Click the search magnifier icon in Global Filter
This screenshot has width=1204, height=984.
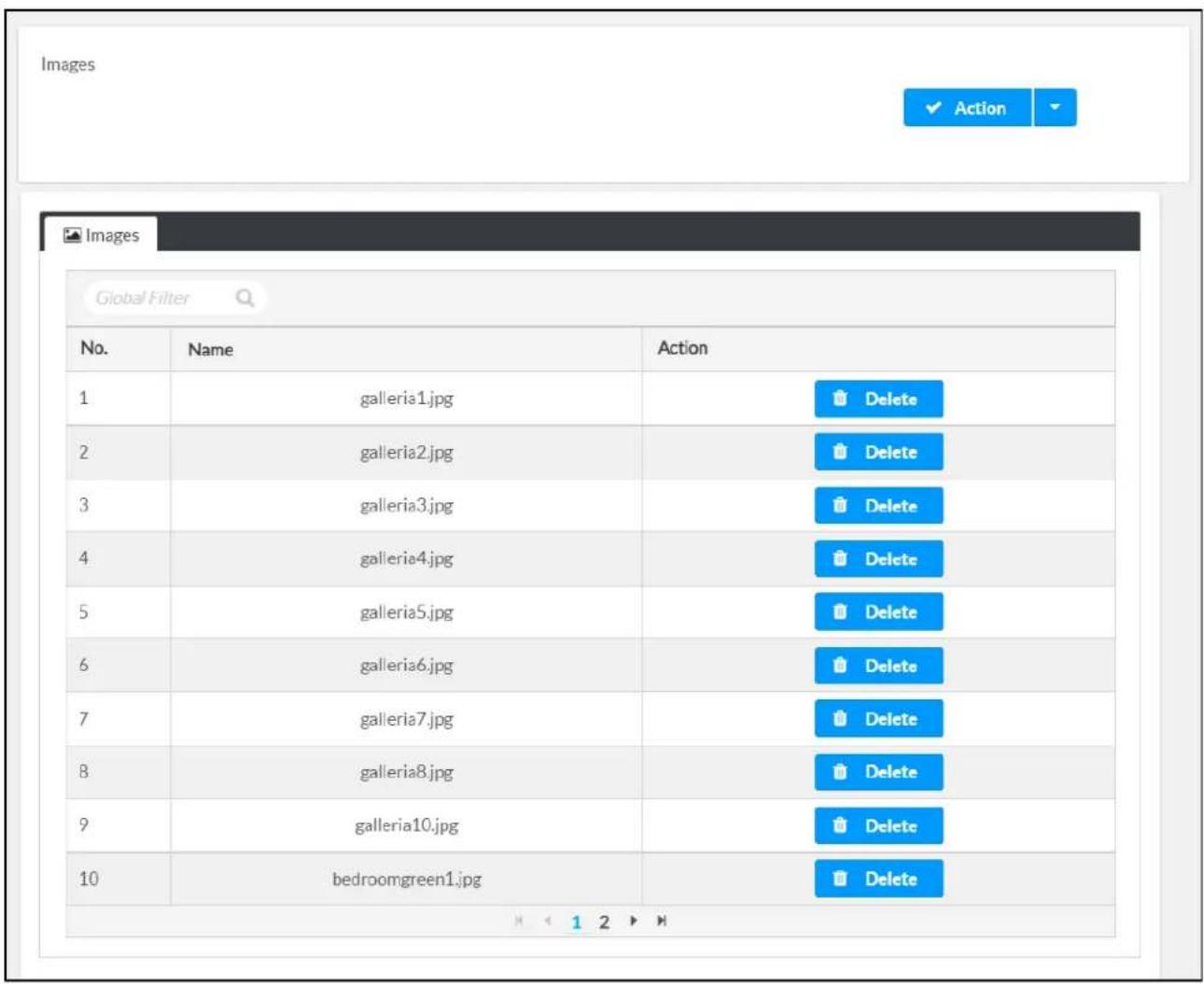(245, 298)
